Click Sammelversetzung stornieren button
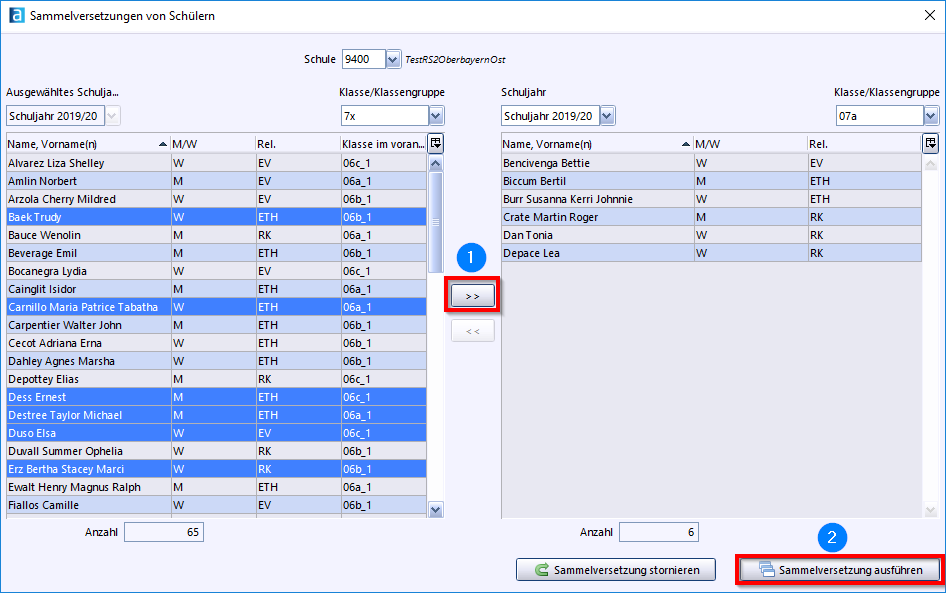 615,570
